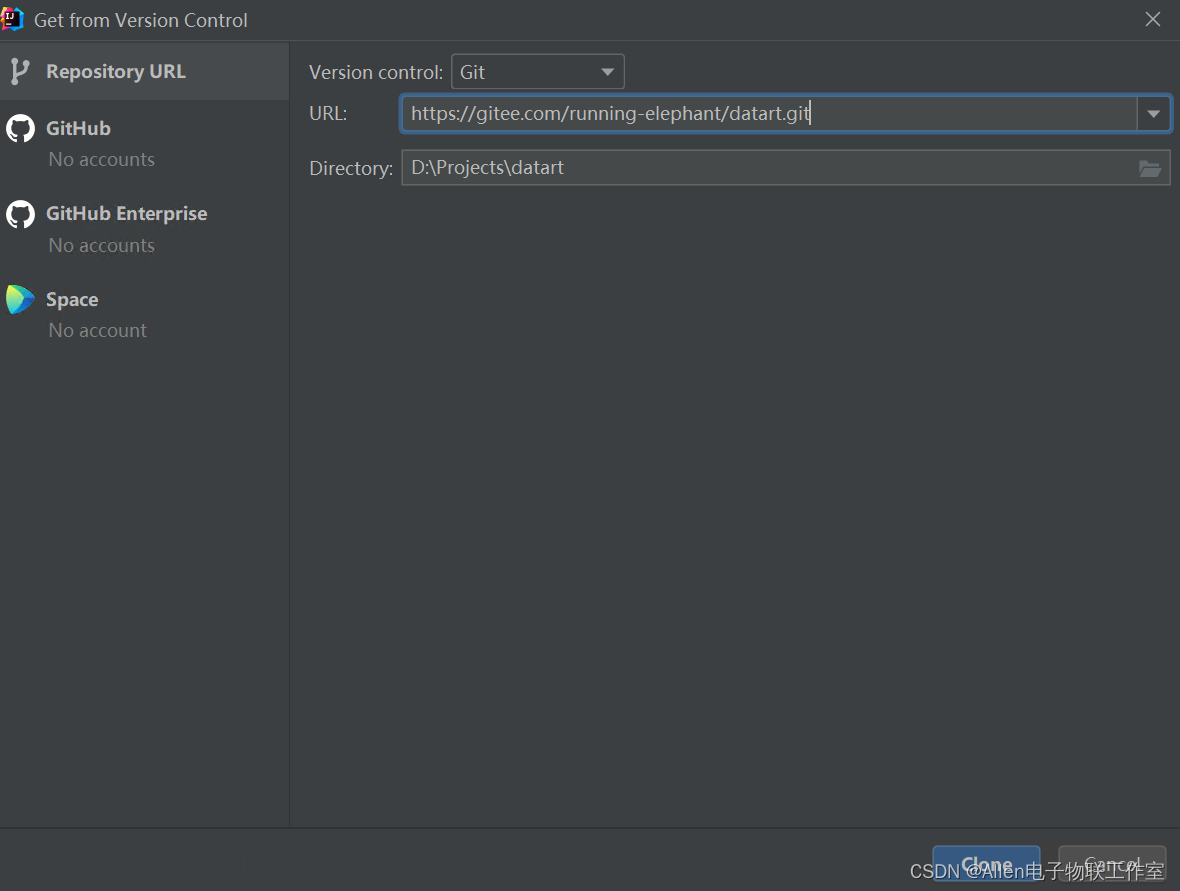The image size is (1180, 891).
Task: Click the Clone button
Action: pos(986,863)
